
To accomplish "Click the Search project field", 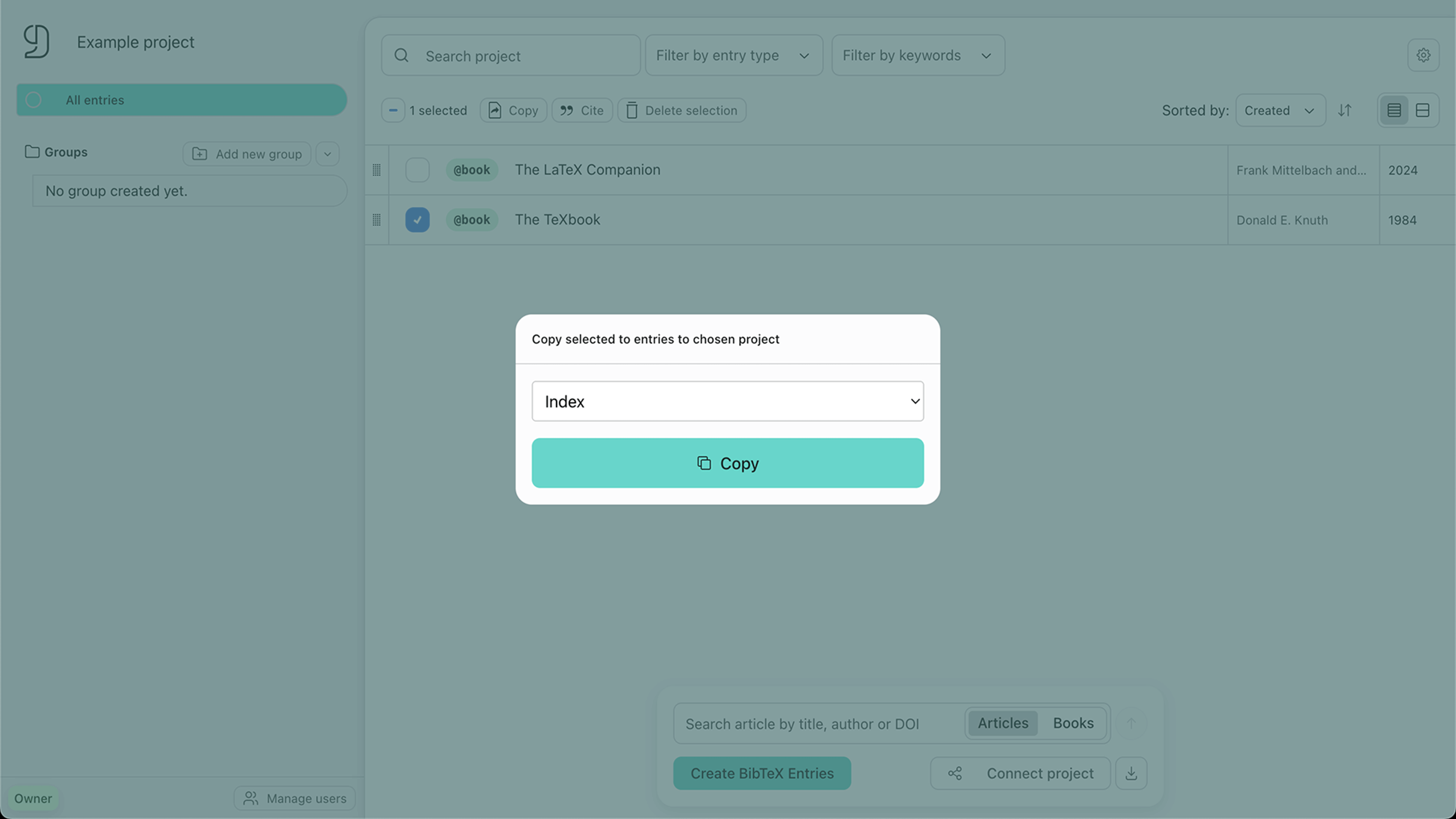I will point(510,55).
